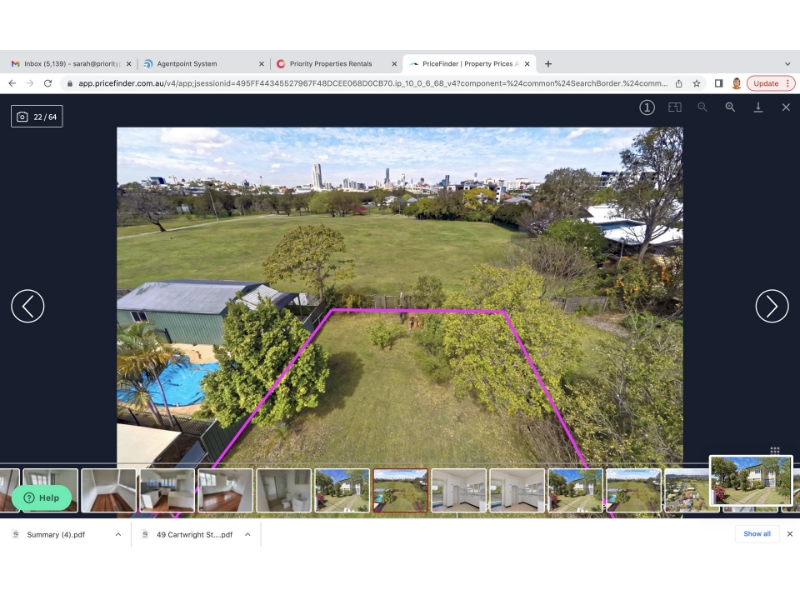Click the green Help button
The width and height of the screenshot is (800, 600).
42,497
